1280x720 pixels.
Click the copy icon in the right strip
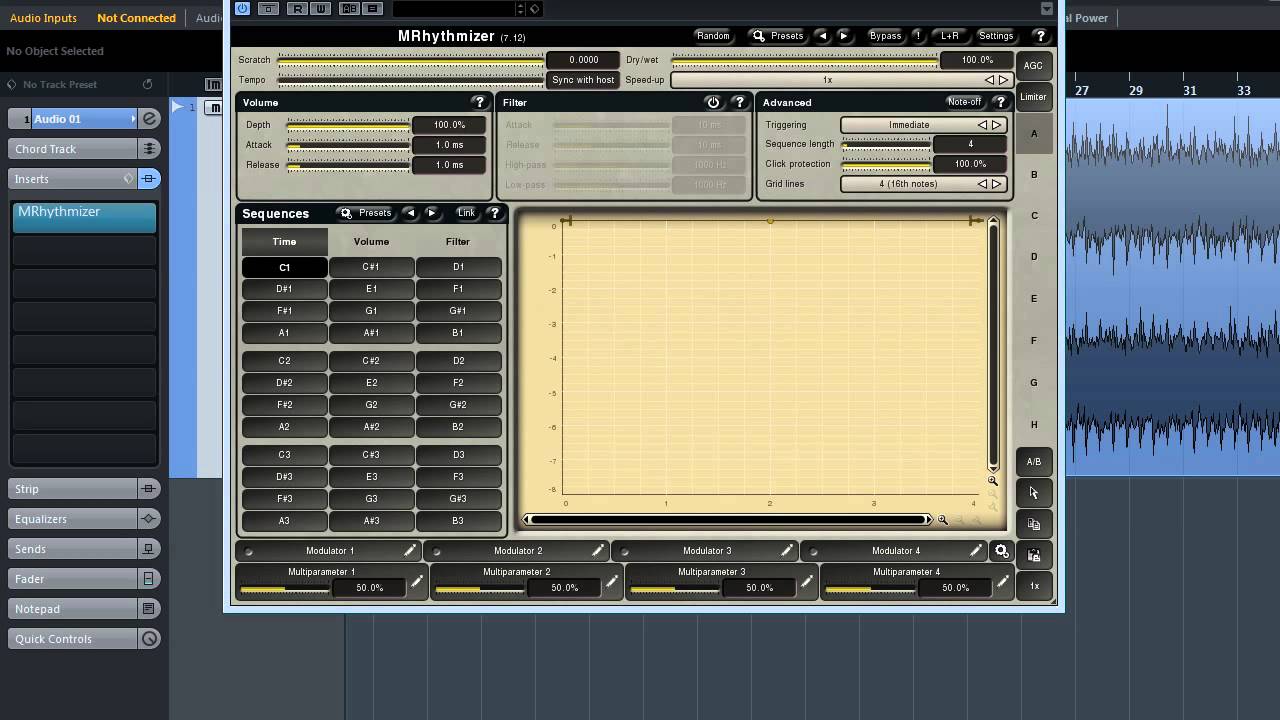click(x=1034, y=524)
